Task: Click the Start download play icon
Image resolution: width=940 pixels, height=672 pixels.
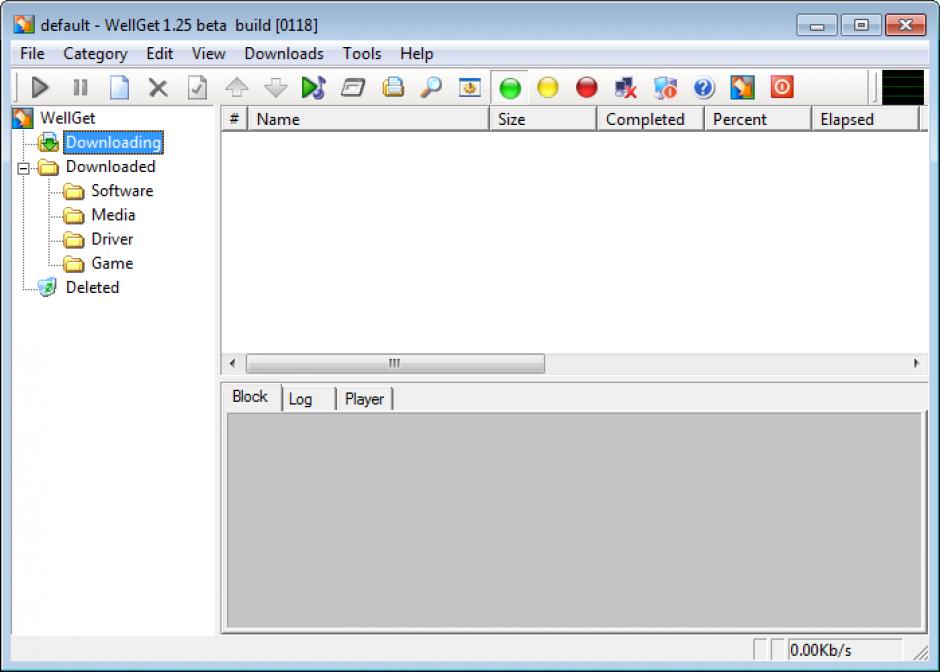Action: pos(40,88)
